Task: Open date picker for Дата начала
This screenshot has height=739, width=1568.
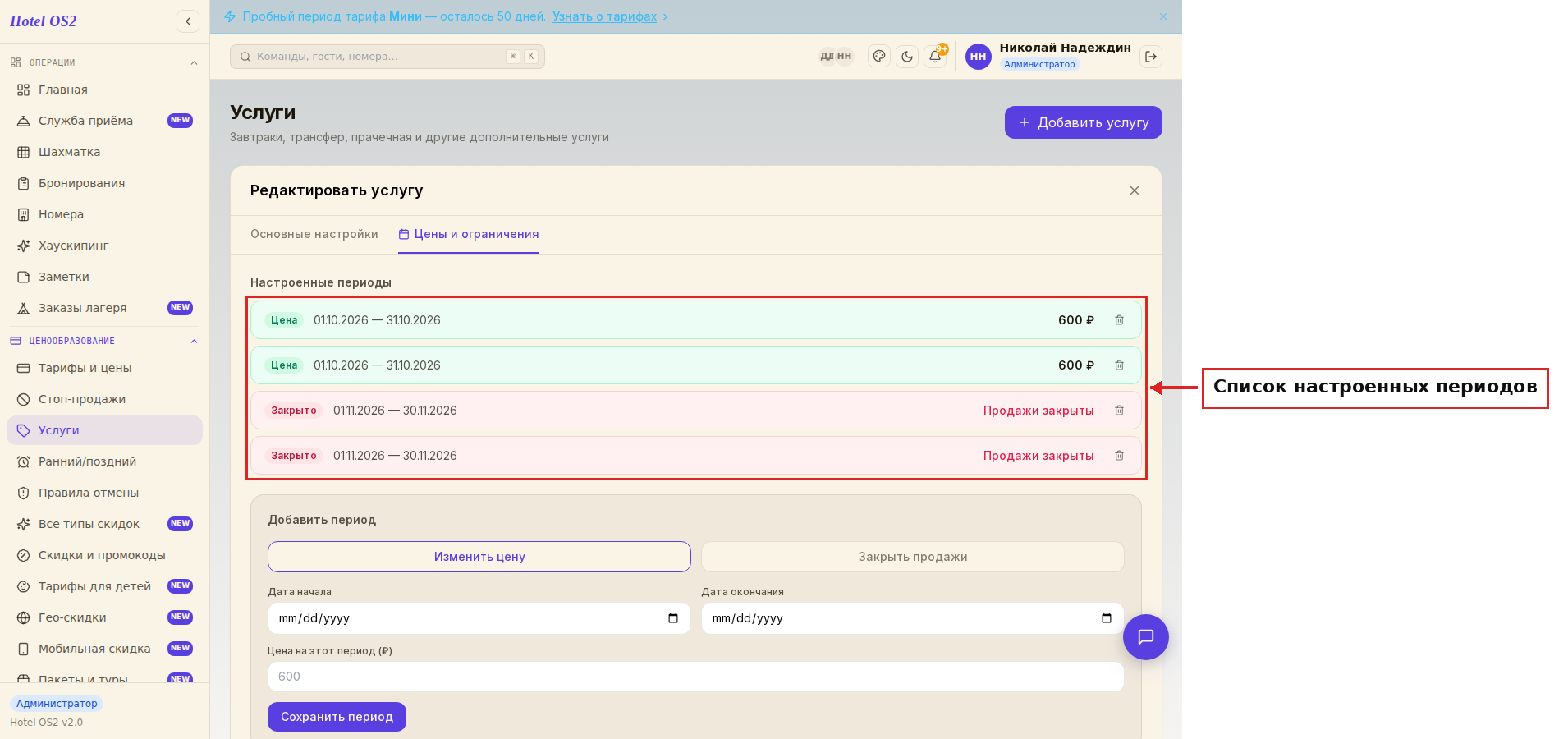Action: coord(673,618)
